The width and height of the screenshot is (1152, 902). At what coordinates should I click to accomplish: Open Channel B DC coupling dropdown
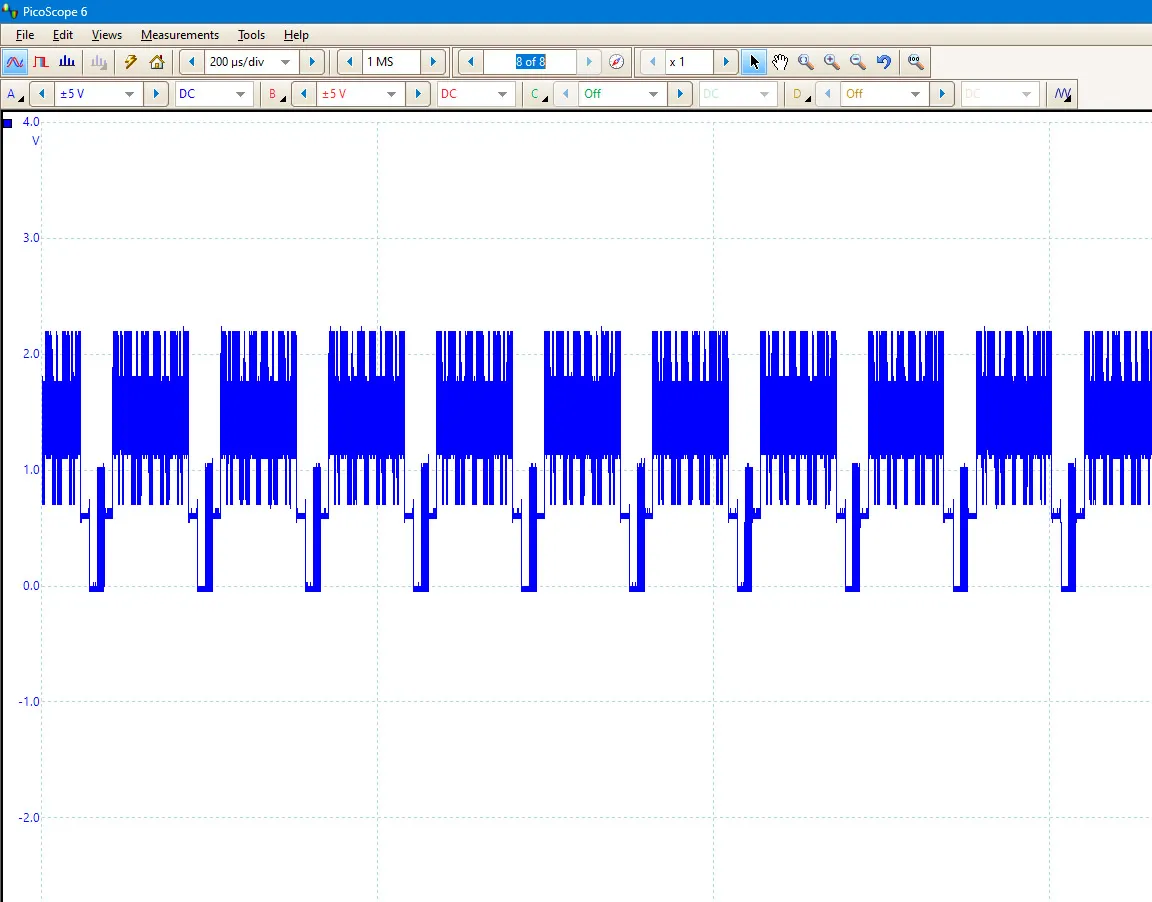[502, 94]
